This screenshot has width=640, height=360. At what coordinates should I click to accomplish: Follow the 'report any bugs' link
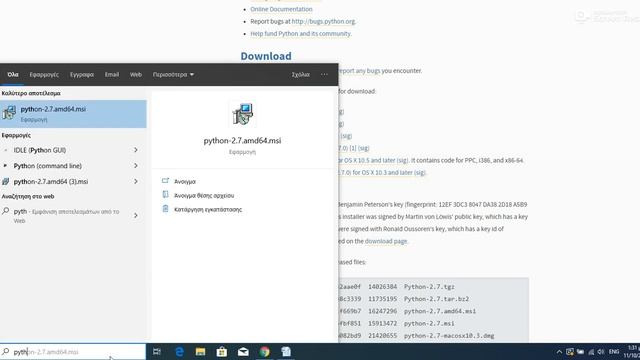point(360,71)
